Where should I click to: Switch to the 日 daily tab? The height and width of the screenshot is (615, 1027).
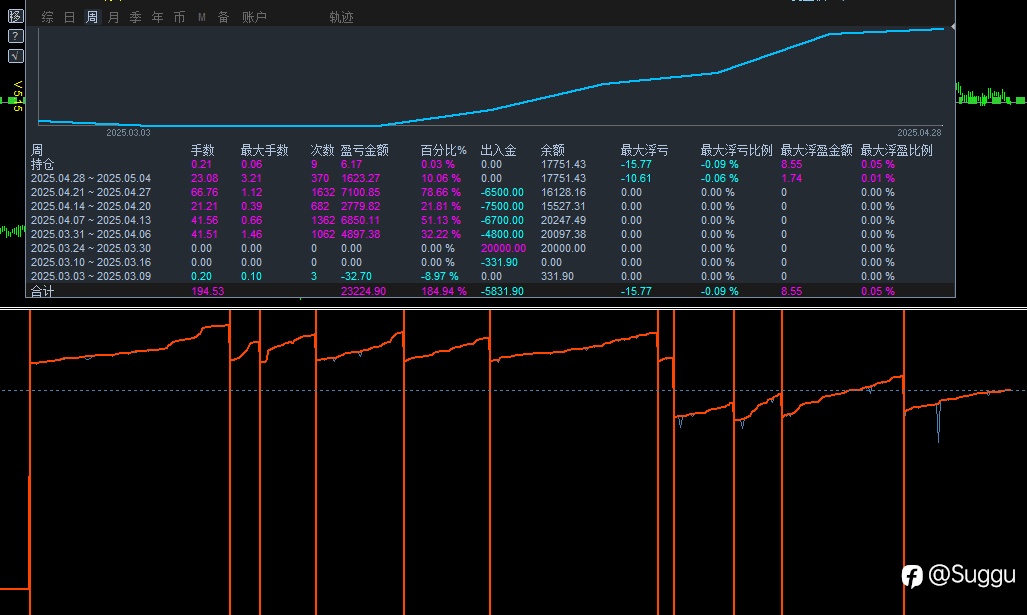70,17
